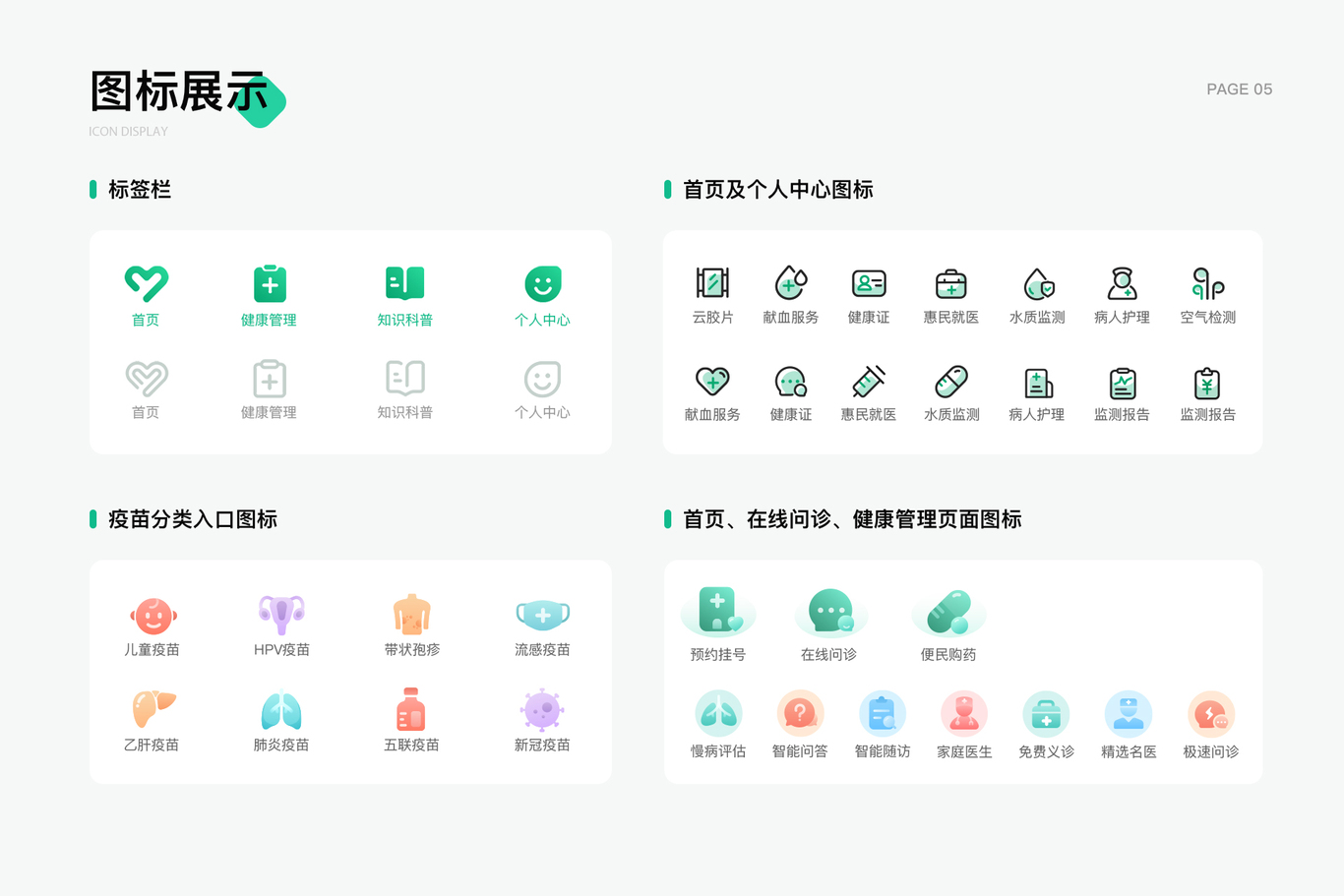
Task: Choose the HPV疫苗 icon
Action: pos(281,614)
